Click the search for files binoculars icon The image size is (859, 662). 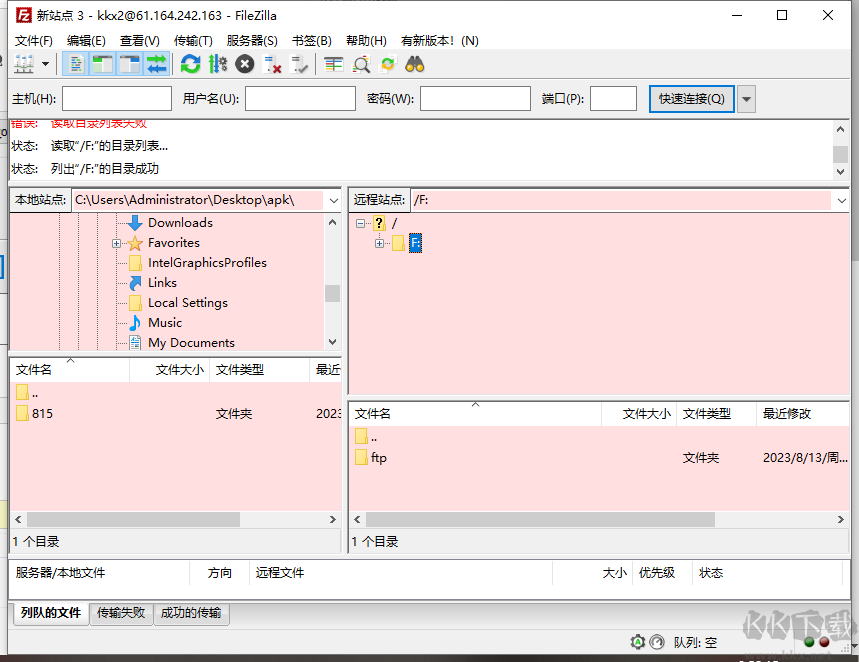414,63
